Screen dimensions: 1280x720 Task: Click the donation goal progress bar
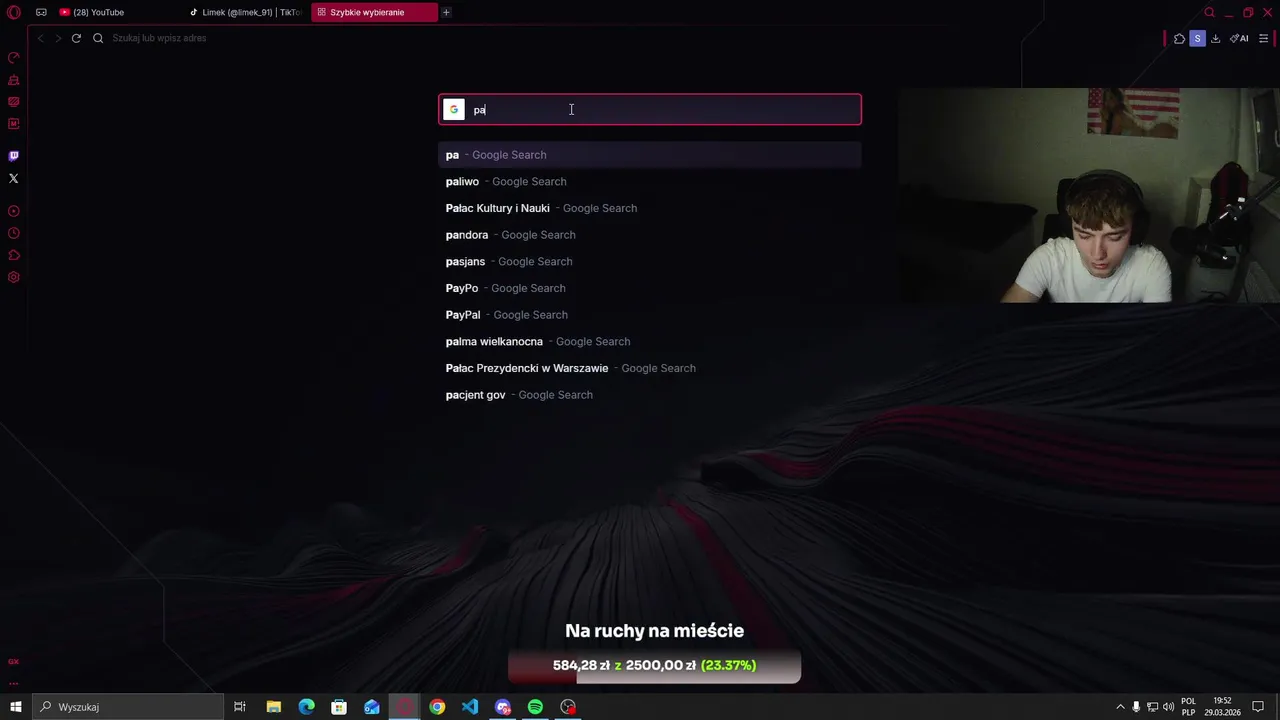pyautogui.click(x=654, y=666)
